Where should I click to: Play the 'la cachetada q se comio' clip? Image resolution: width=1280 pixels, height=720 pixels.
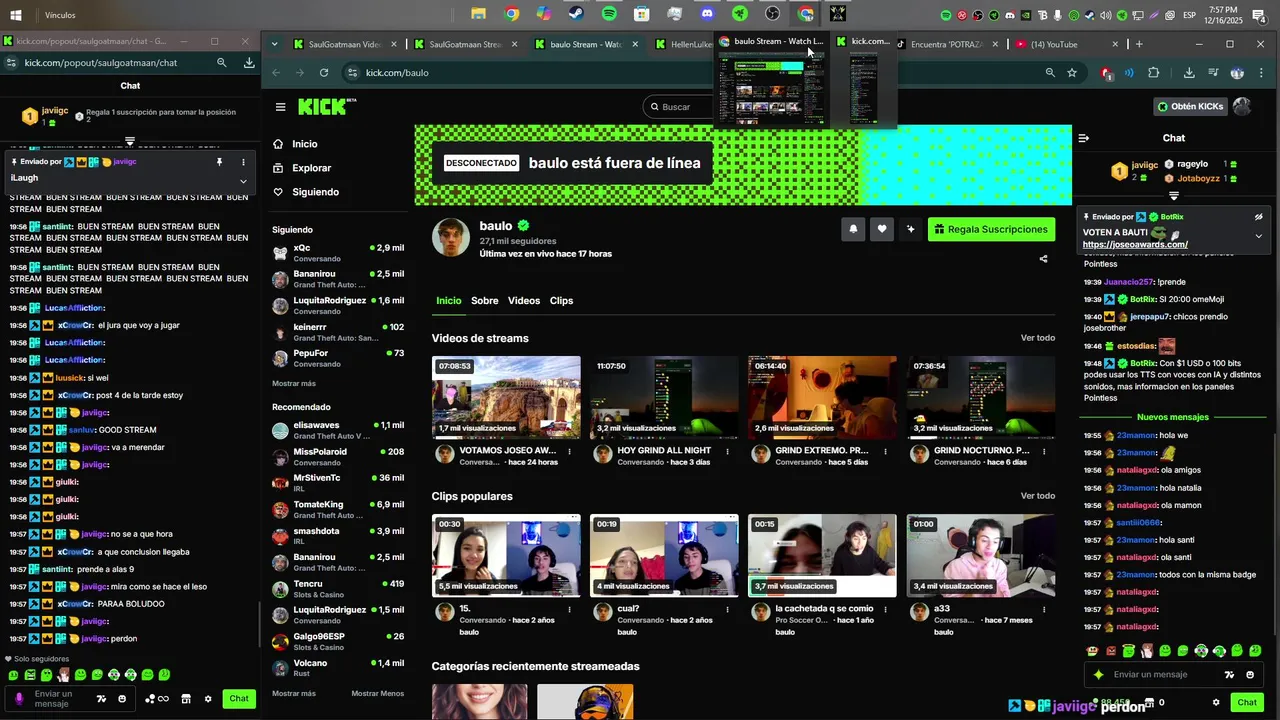pos(822,555)
